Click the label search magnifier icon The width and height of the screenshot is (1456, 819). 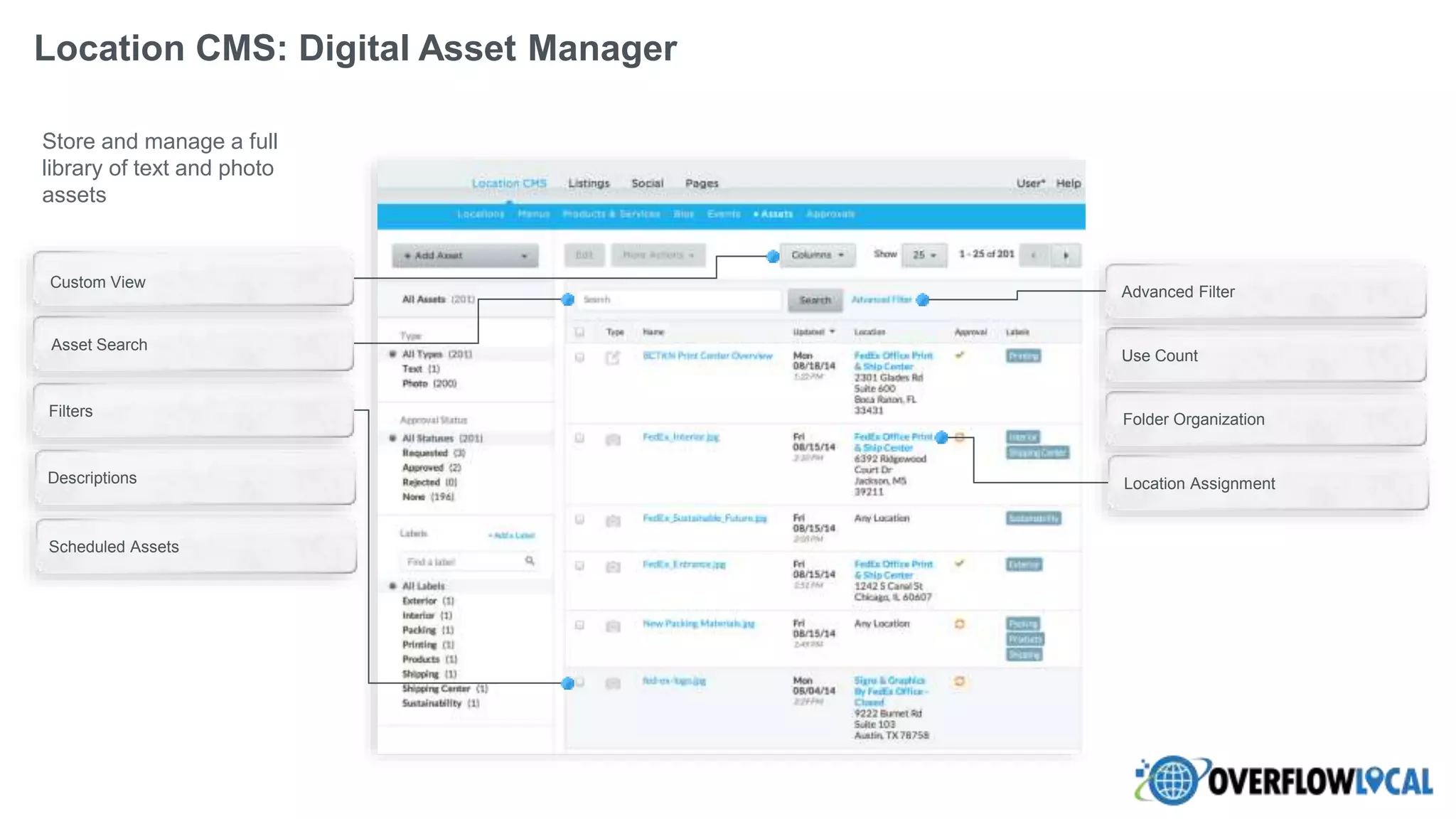point(530,561)
